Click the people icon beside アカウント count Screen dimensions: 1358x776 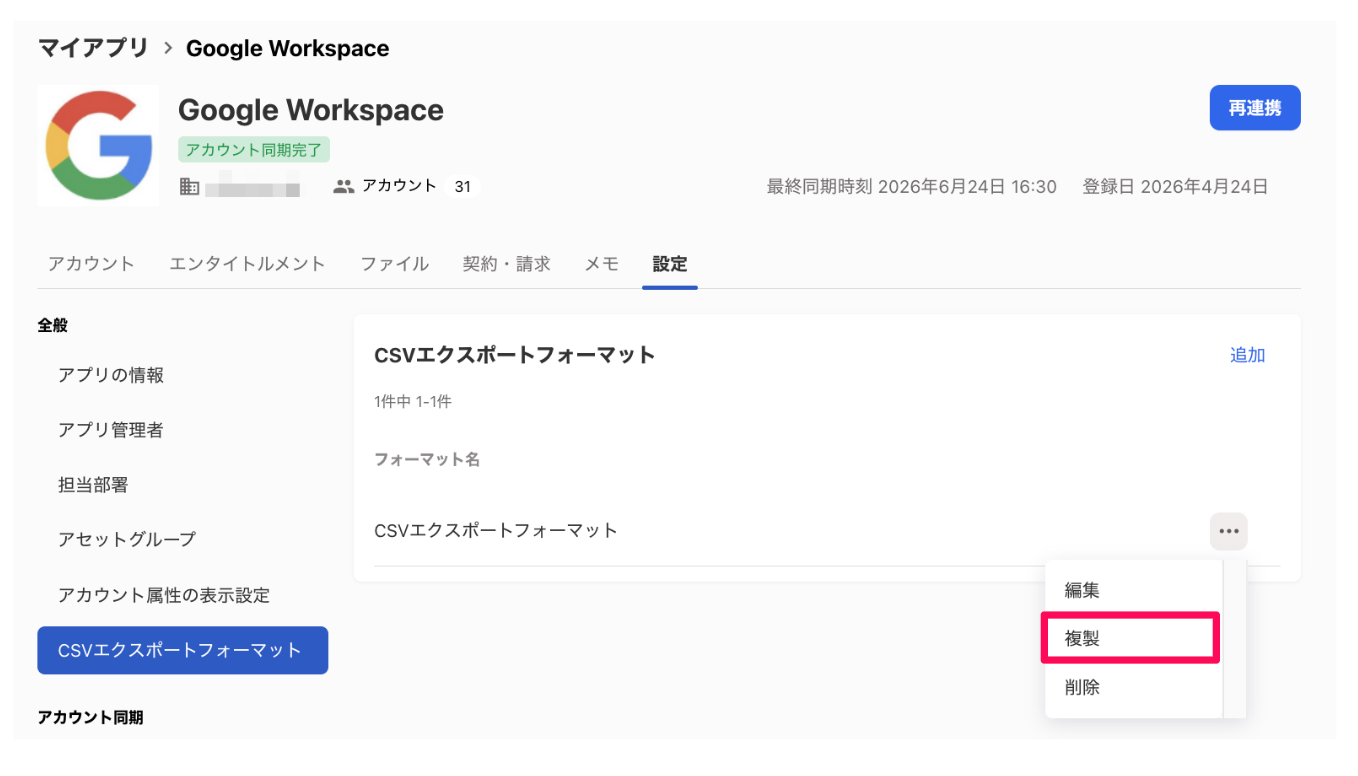[x=344, y=186]
